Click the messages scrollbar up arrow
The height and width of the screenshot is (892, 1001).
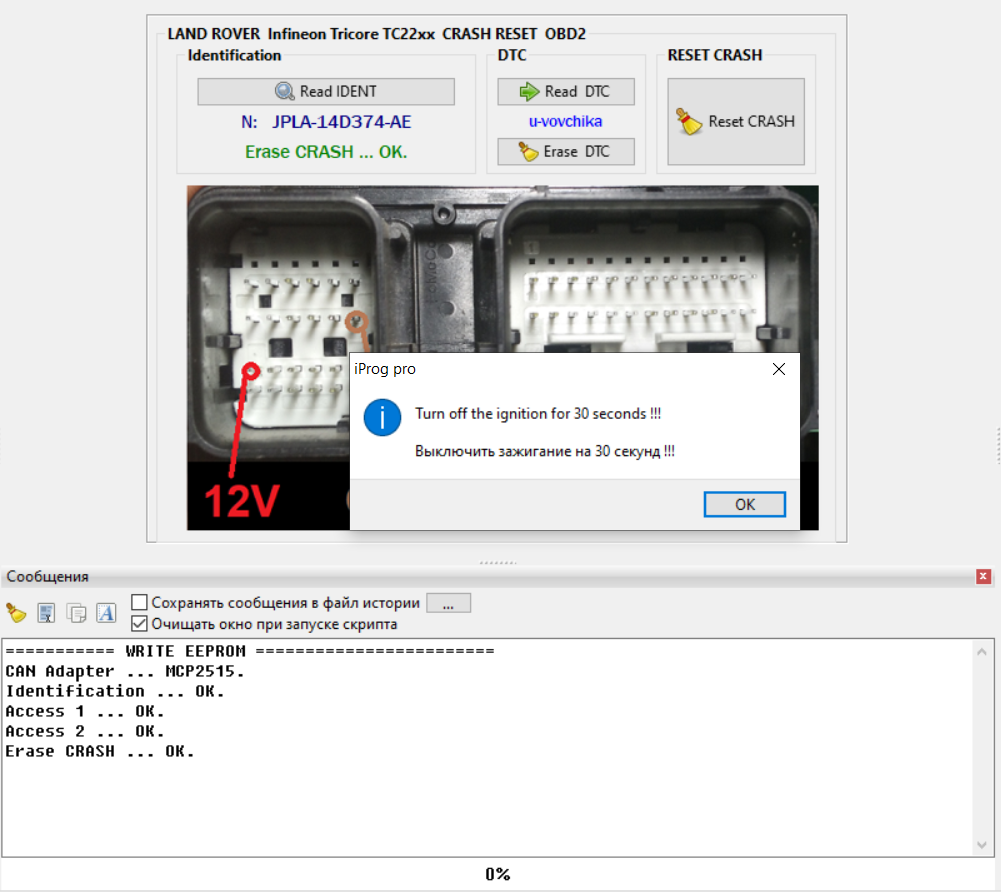click(x=982, y=652)
